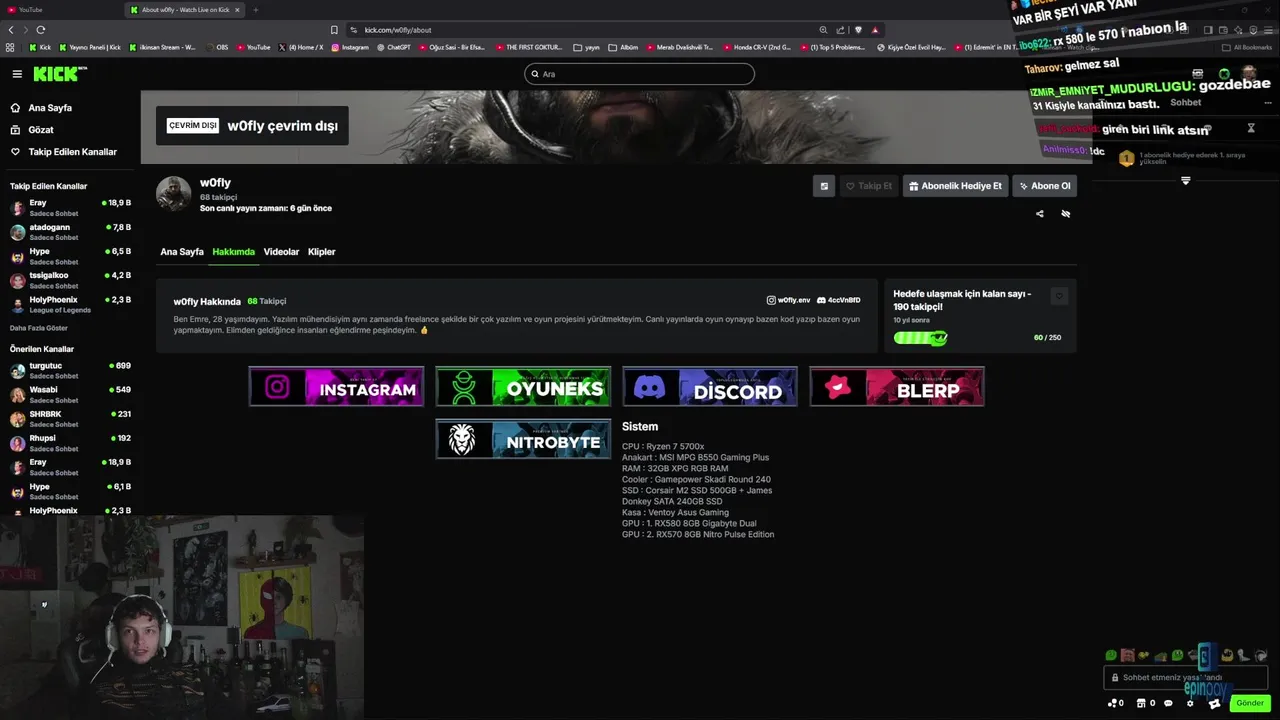Viewport: 1280px width, 720px height.
Task: Click the Brave shields icon
Action: 858,30
